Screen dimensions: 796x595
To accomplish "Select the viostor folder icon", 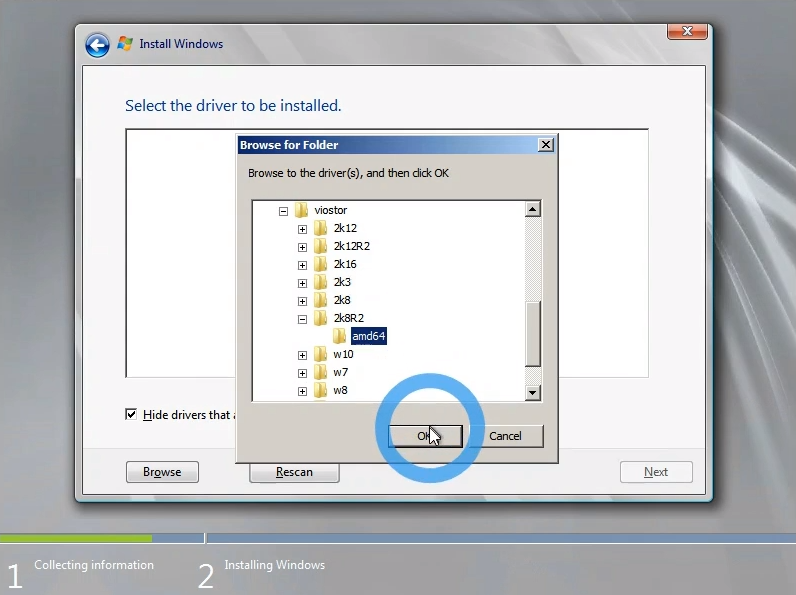I will 302,210.
